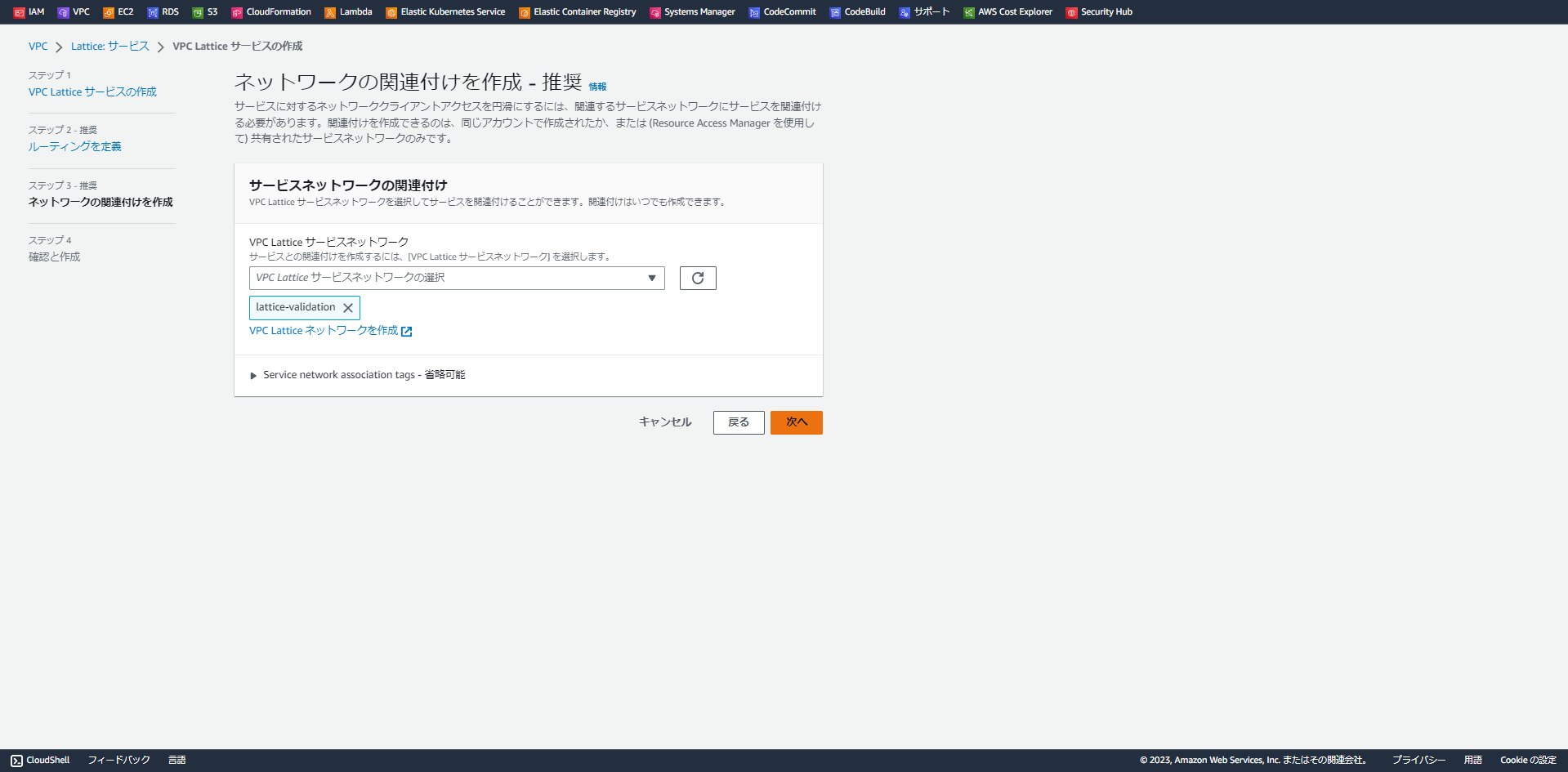
Task: Click the 情報 info link beside title
Action: (598, 87)
